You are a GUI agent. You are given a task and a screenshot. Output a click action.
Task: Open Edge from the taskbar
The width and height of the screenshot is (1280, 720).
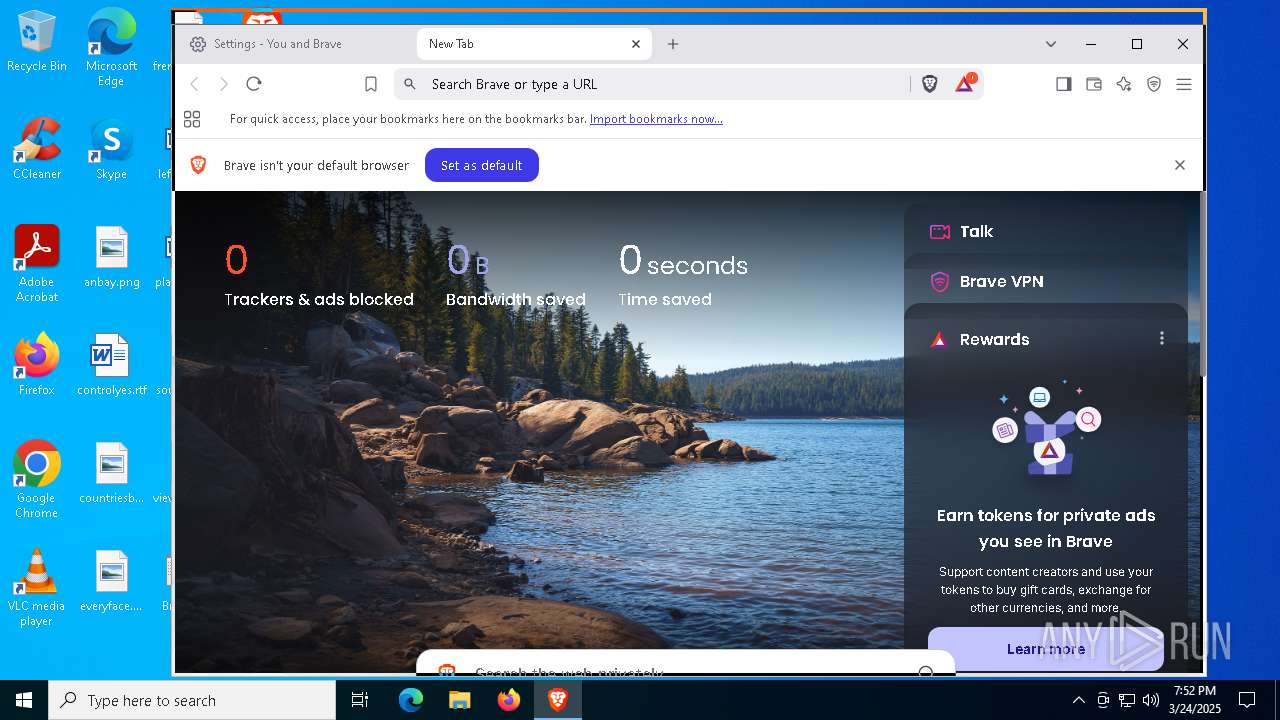411,700
